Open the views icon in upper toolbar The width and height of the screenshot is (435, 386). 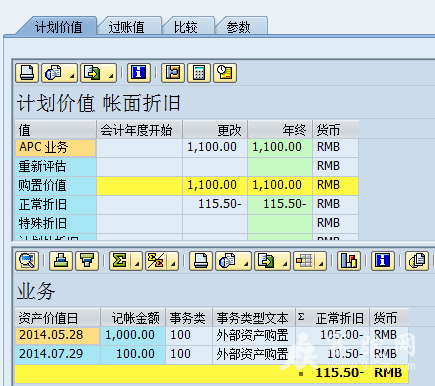point(54,73)
